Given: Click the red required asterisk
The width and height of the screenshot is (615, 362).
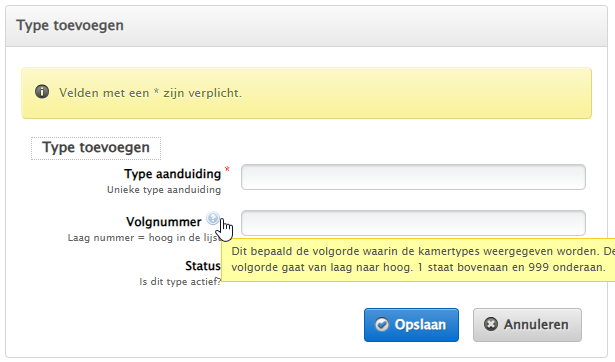Looking at the screenshot, I should pyautogui.click(x=227, y=169).
